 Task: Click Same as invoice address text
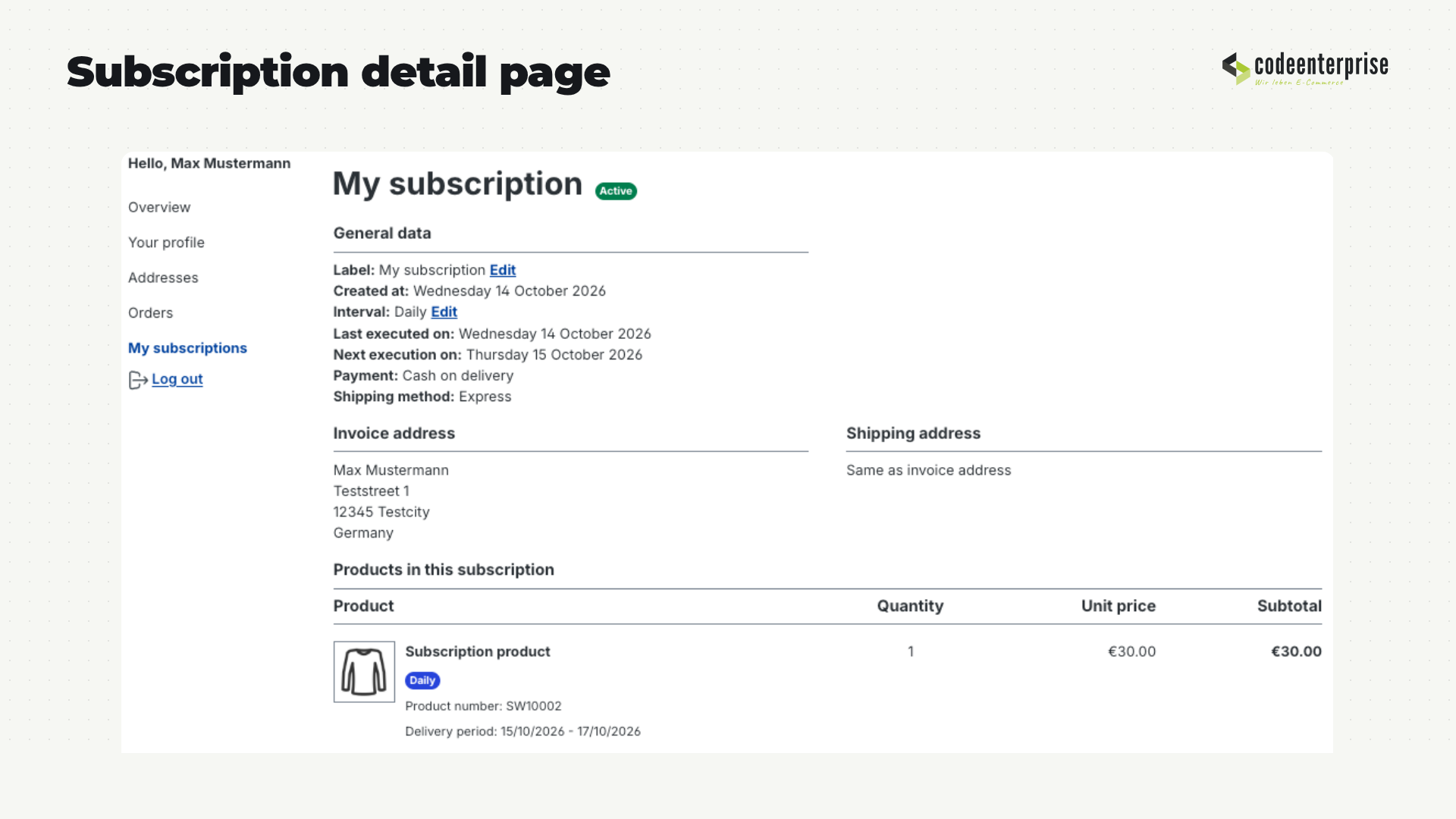pyautogui.click(x=928, y=470)
